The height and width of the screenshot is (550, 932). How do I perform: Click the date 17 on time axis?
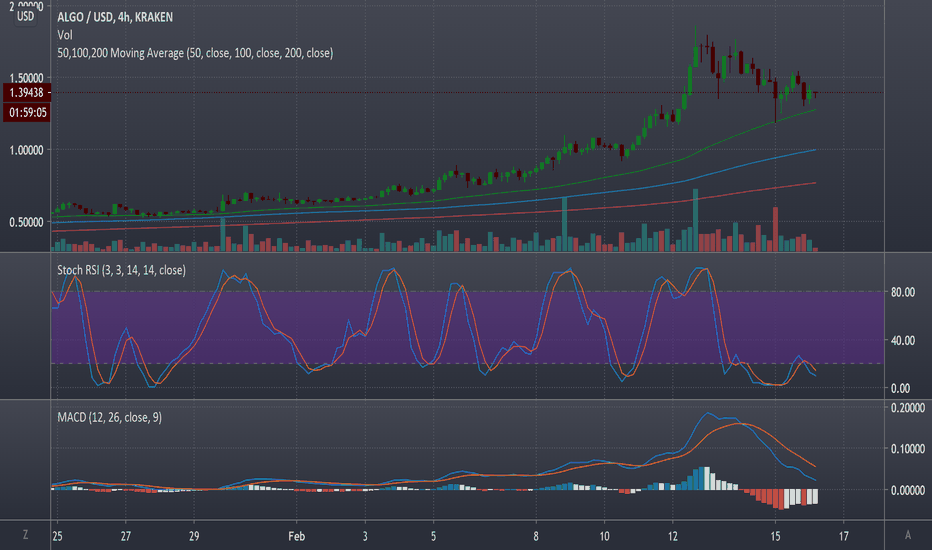tap(843, 536)
